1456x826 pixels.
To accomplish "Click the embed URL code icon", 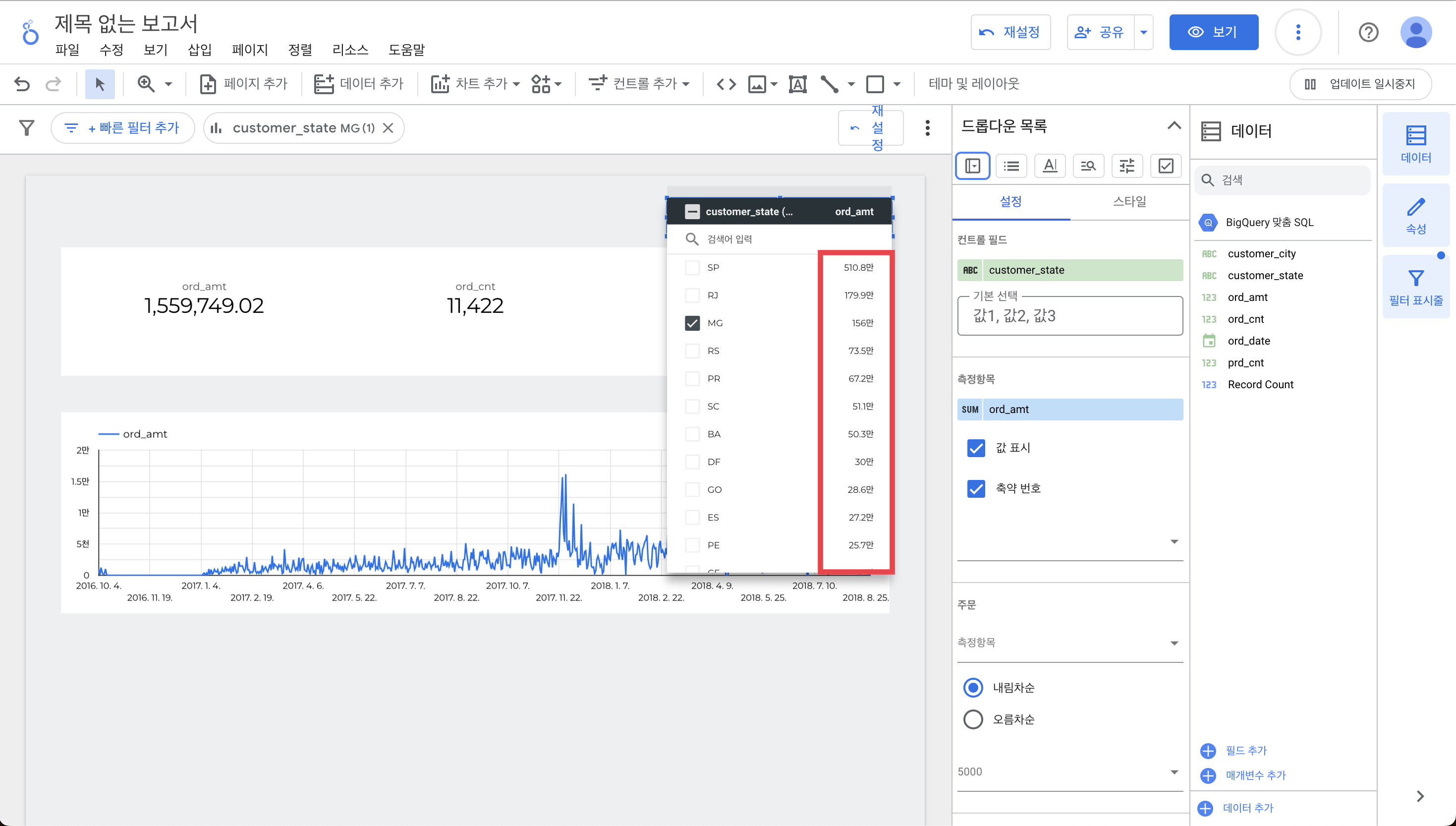I will (x=727, y=84).
